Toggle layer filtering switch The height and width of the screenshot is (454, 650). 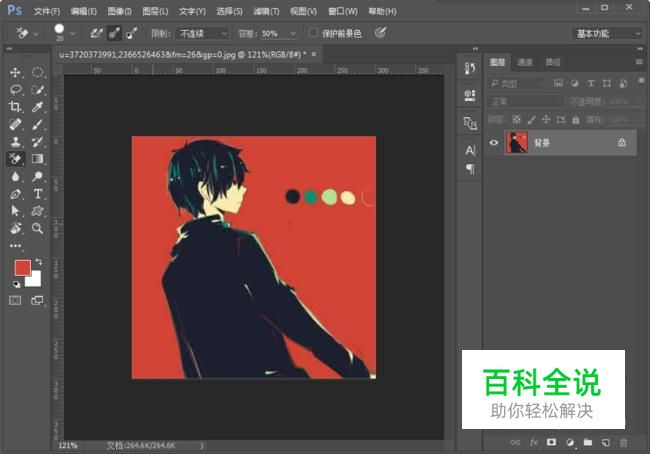[641, 80]
